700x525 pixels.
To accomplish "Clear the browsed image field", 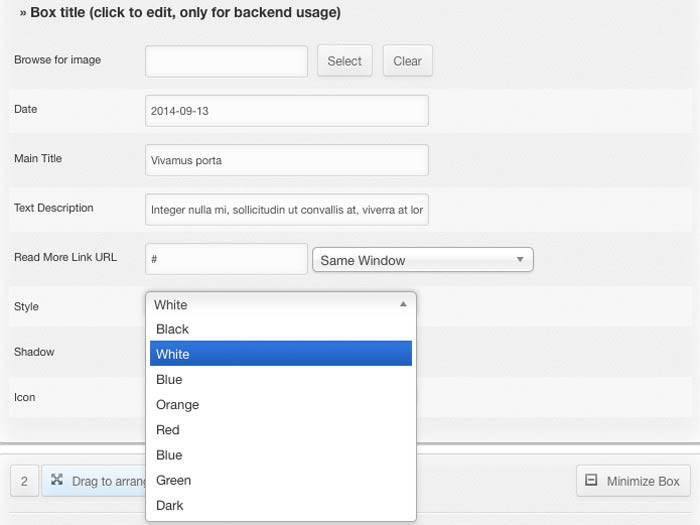I will pos(407,61).
